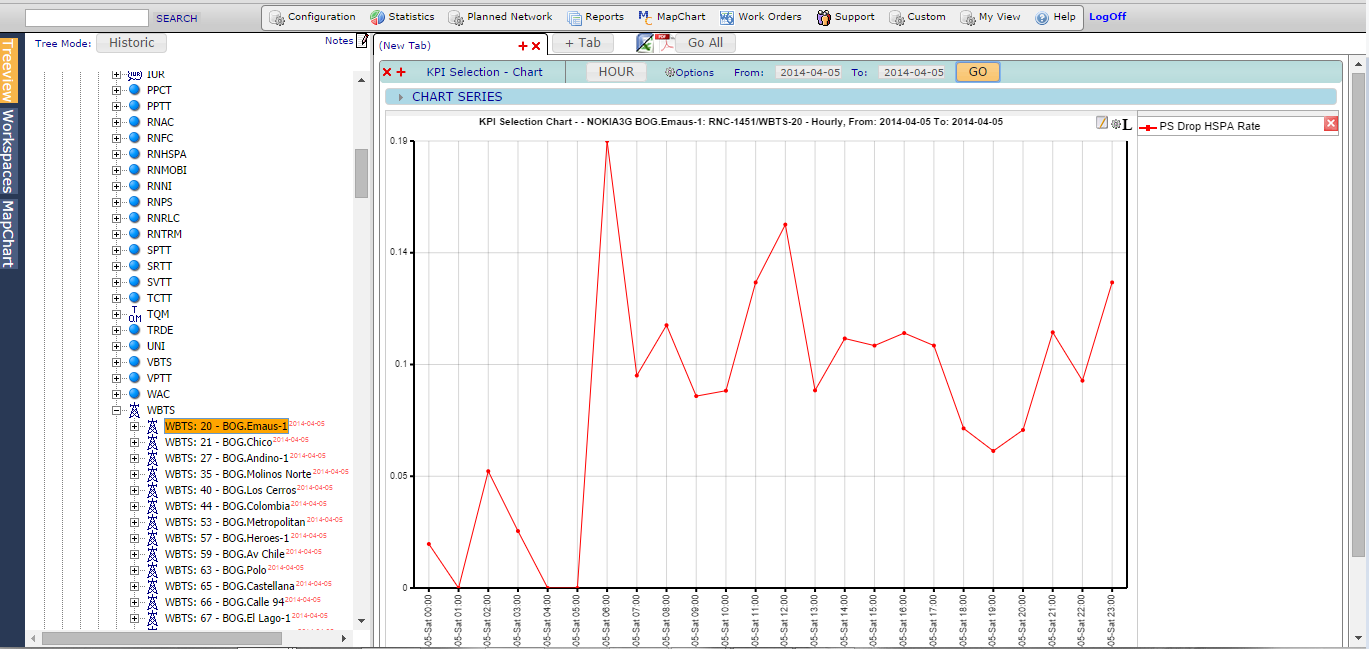1369x649 pixels.
Task: Open the Statistics menu
Action: [x=402, y=17]
